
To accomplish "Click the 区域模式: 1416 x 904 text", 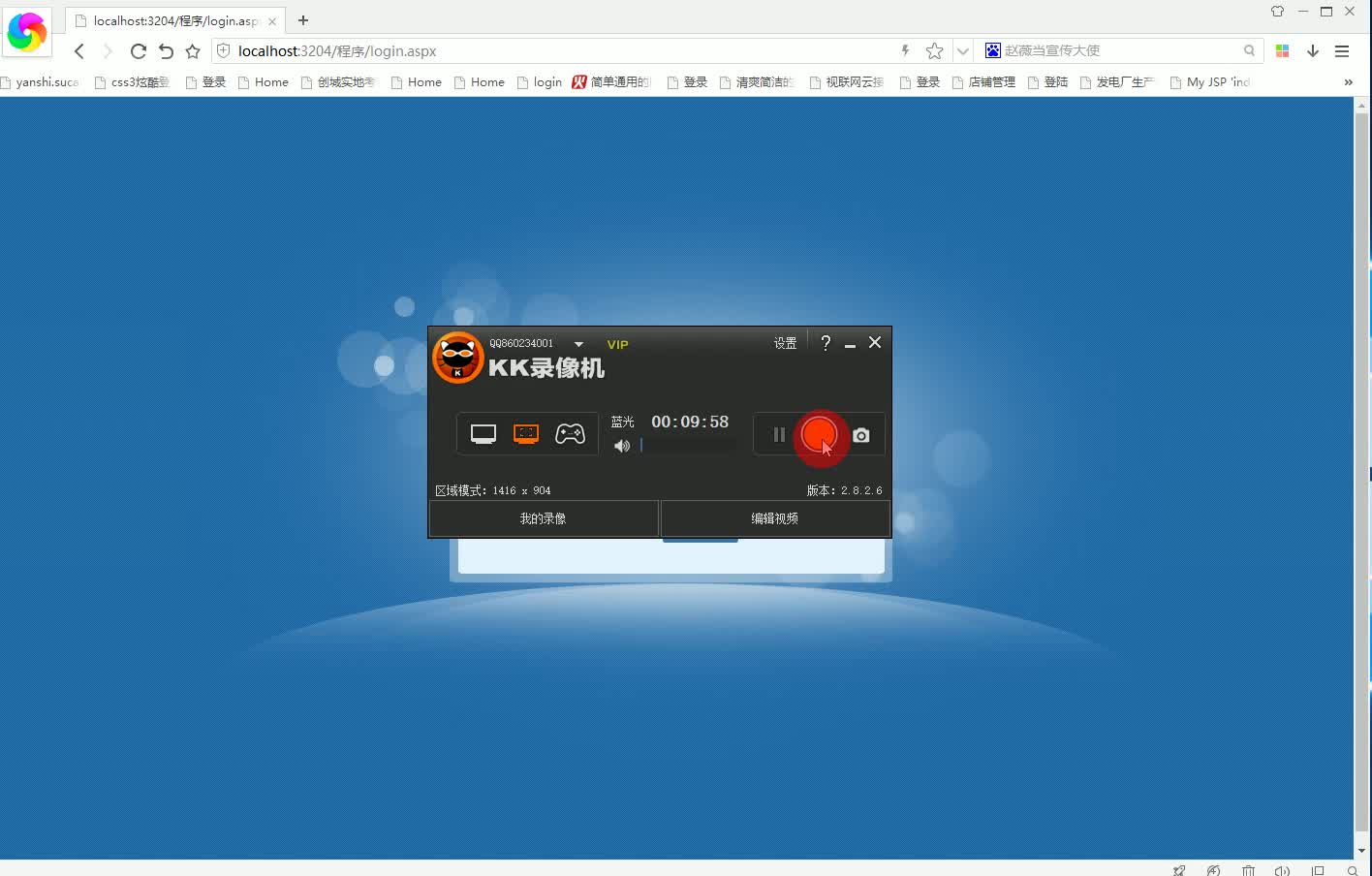I will (493, 490).
